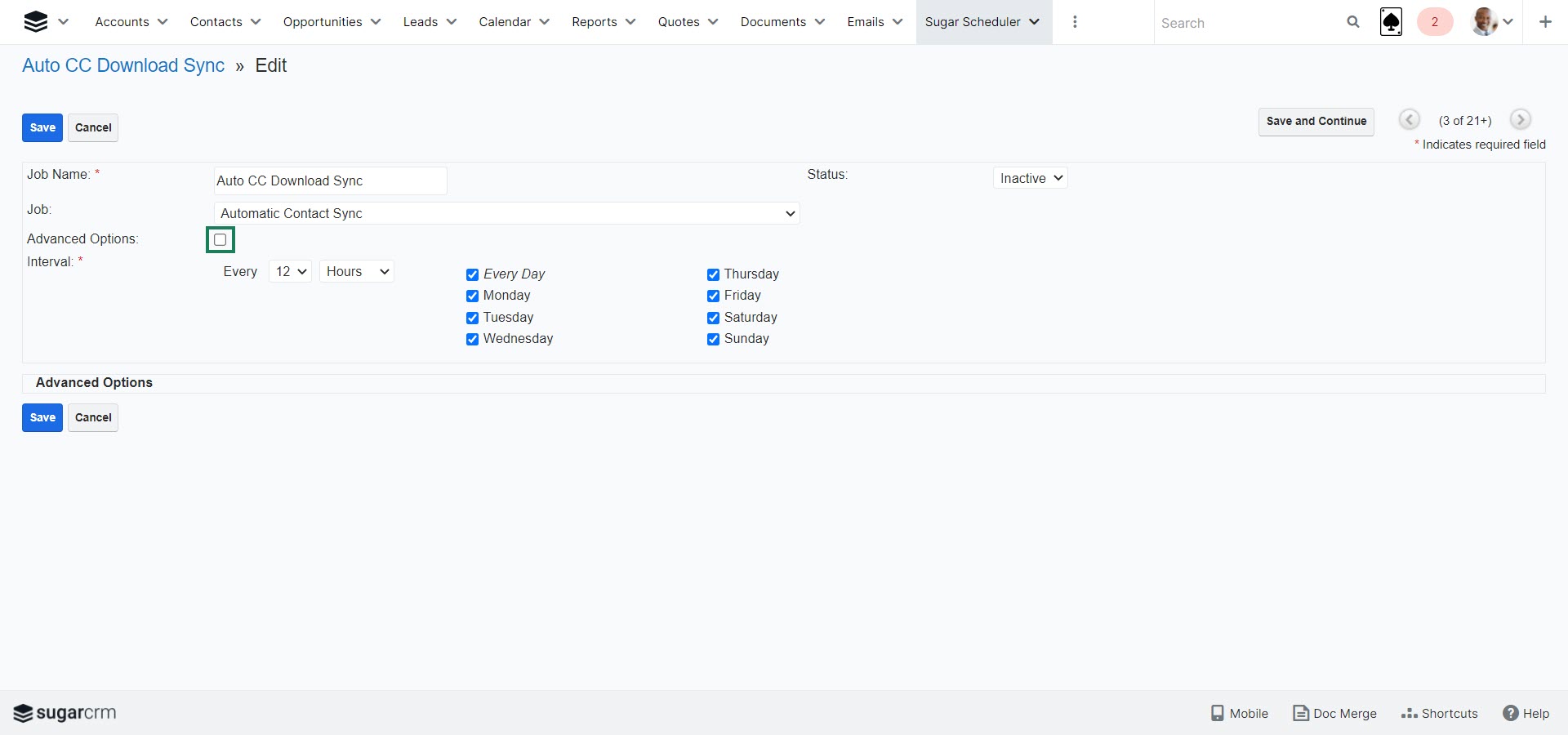Click the plus quick create icon
1568x735 pixels.
(1544, 22)
